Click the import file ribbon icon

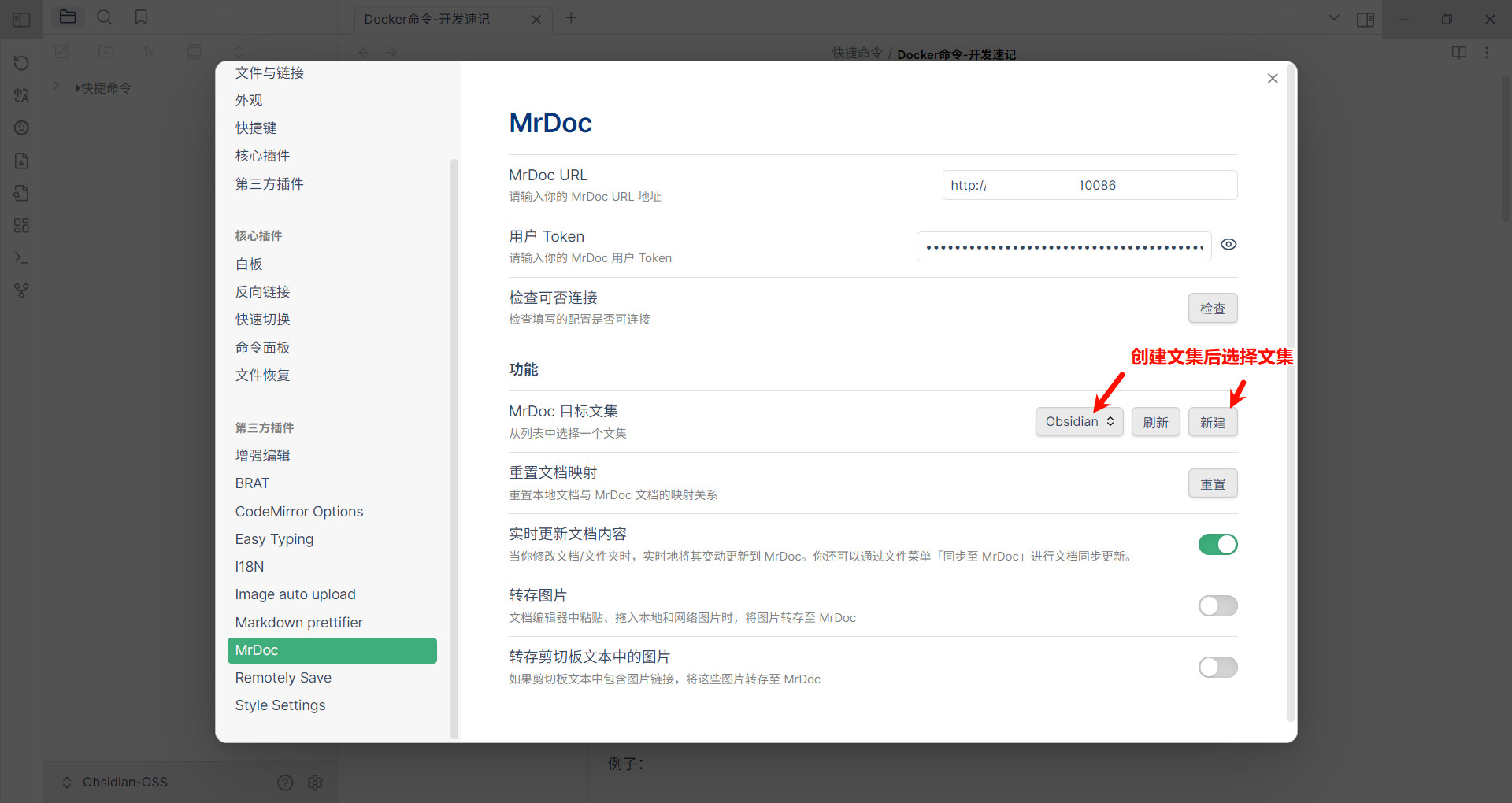point(21,161)
